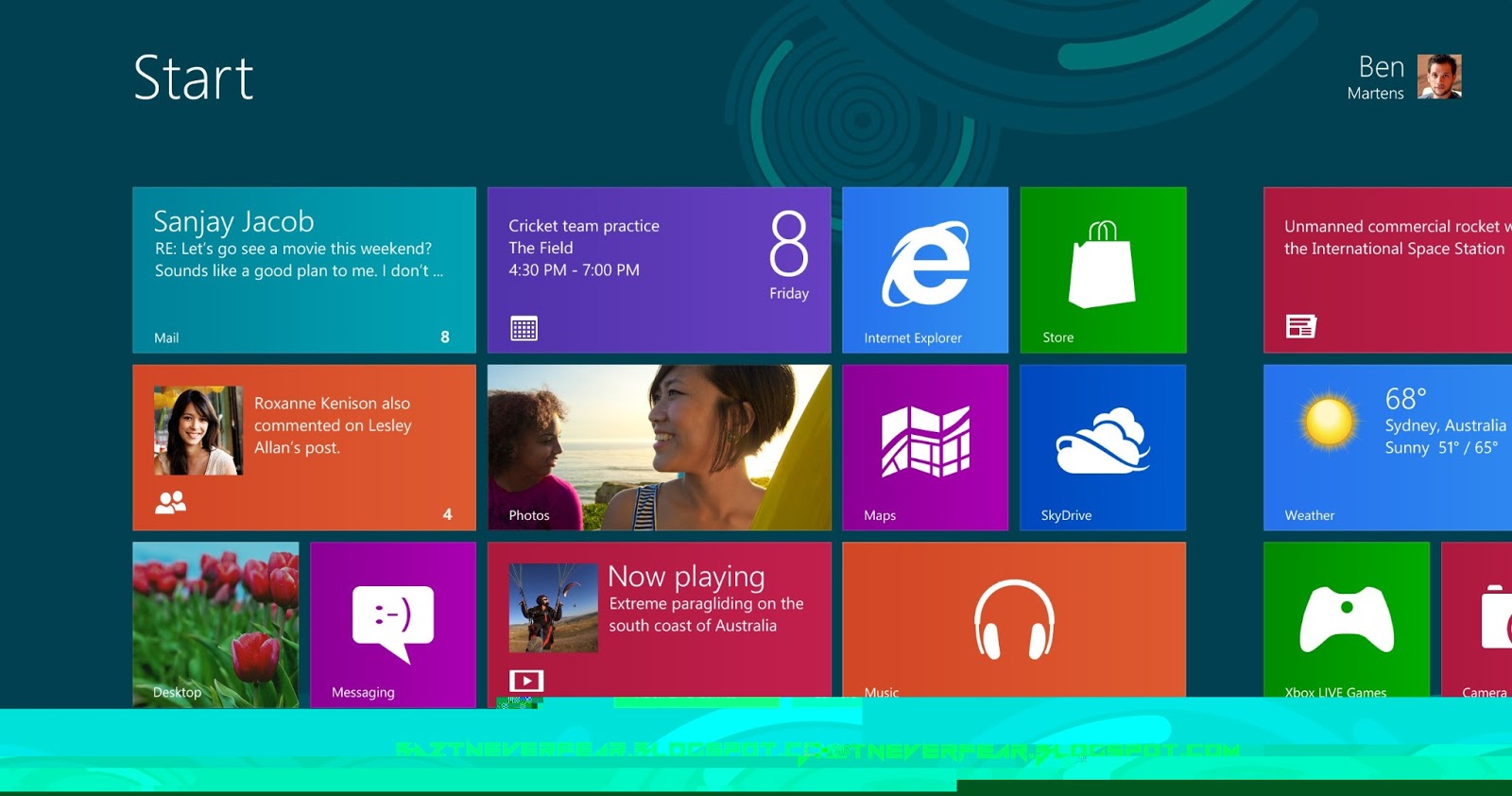
Task: Click the People notification count 4
Action: click(447, 514)
